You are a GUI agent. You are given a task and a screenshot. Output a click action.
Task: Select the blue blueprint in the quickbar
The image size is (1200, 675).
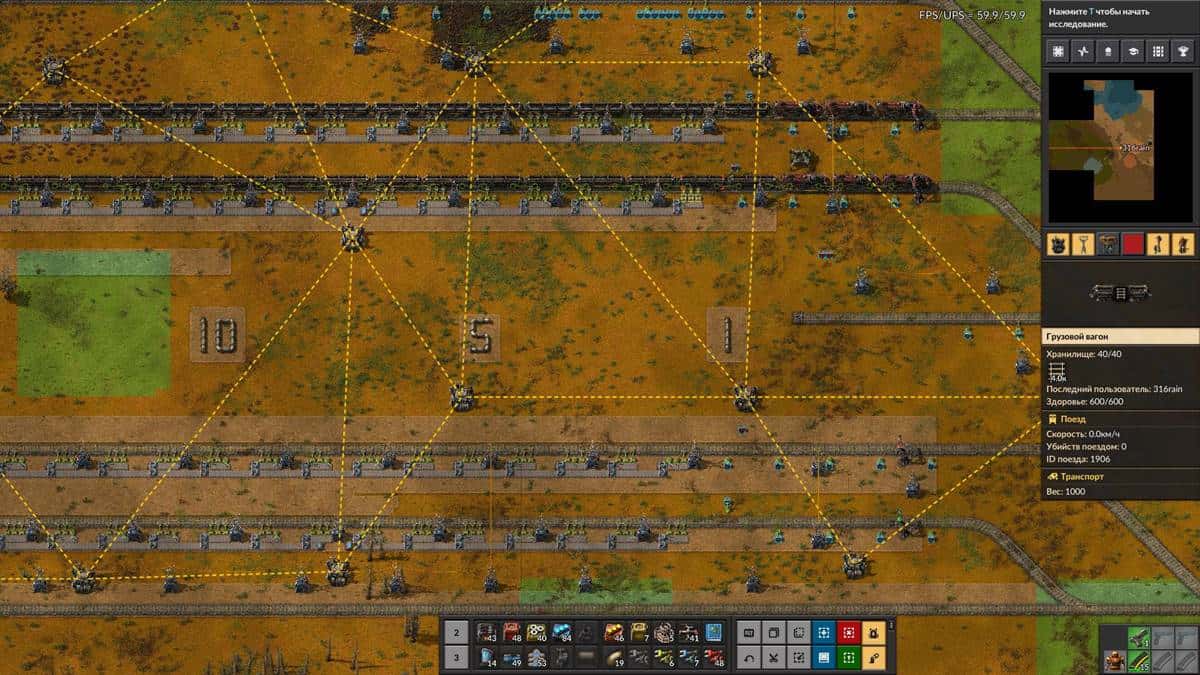pos(712,632)
